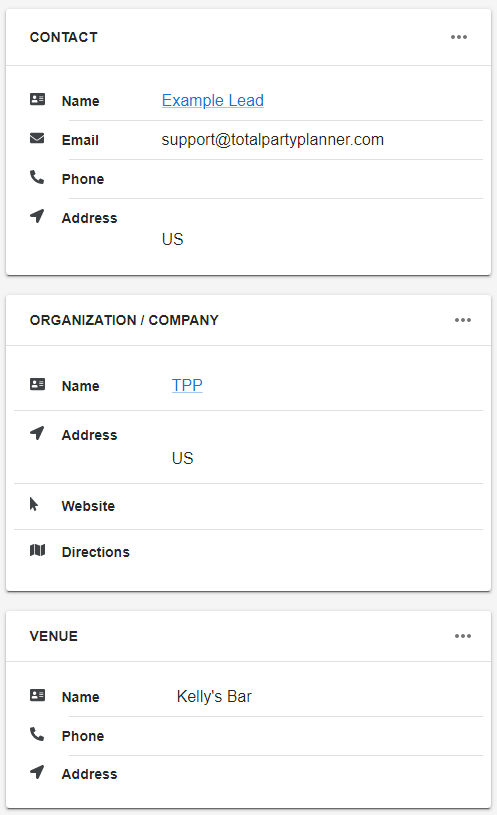Open the Contact card options menu
Screen dimensions: 497x815
[x=459, y=37]
